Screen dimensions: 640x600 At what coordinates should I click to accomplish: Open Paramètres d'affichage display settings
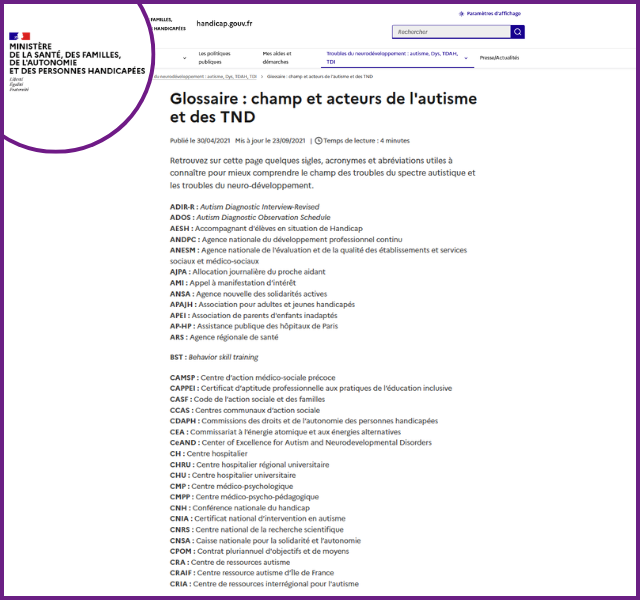pos(490,13)
